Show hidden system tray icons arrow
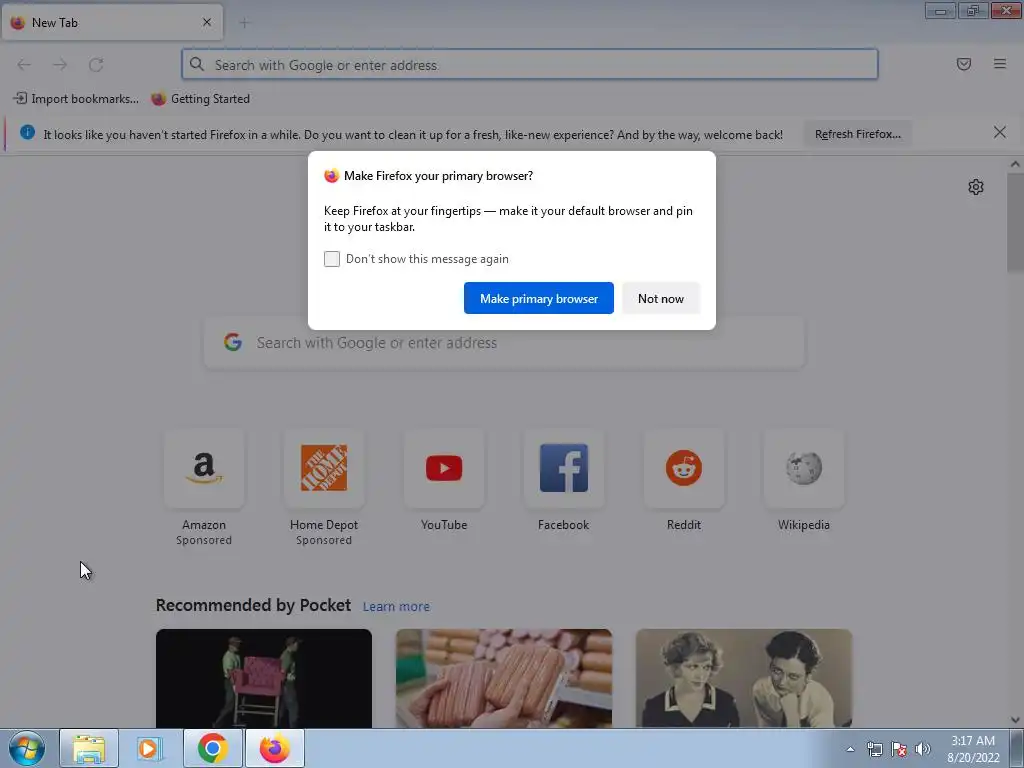Screen dimensions: 1024x768 (x=850, y=750)
